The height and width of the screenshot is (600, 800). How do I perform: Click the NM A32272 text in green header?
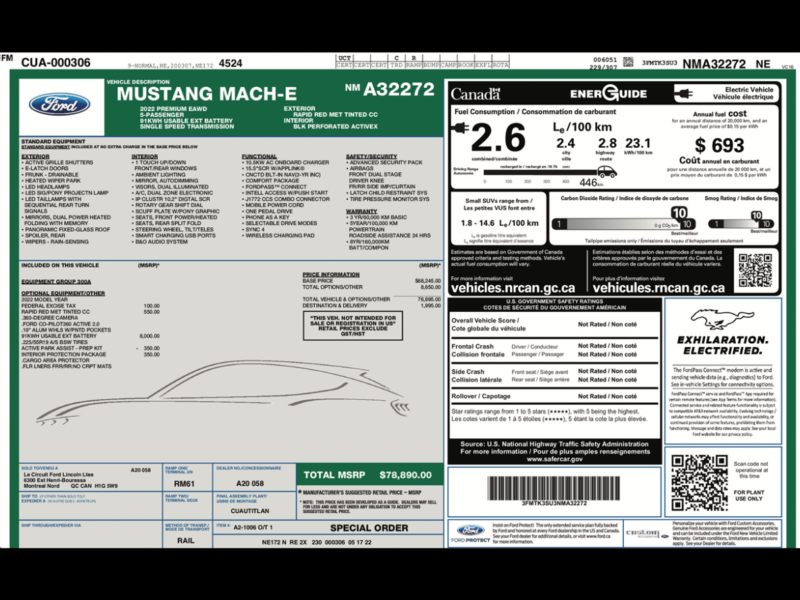tap(389, 89)
